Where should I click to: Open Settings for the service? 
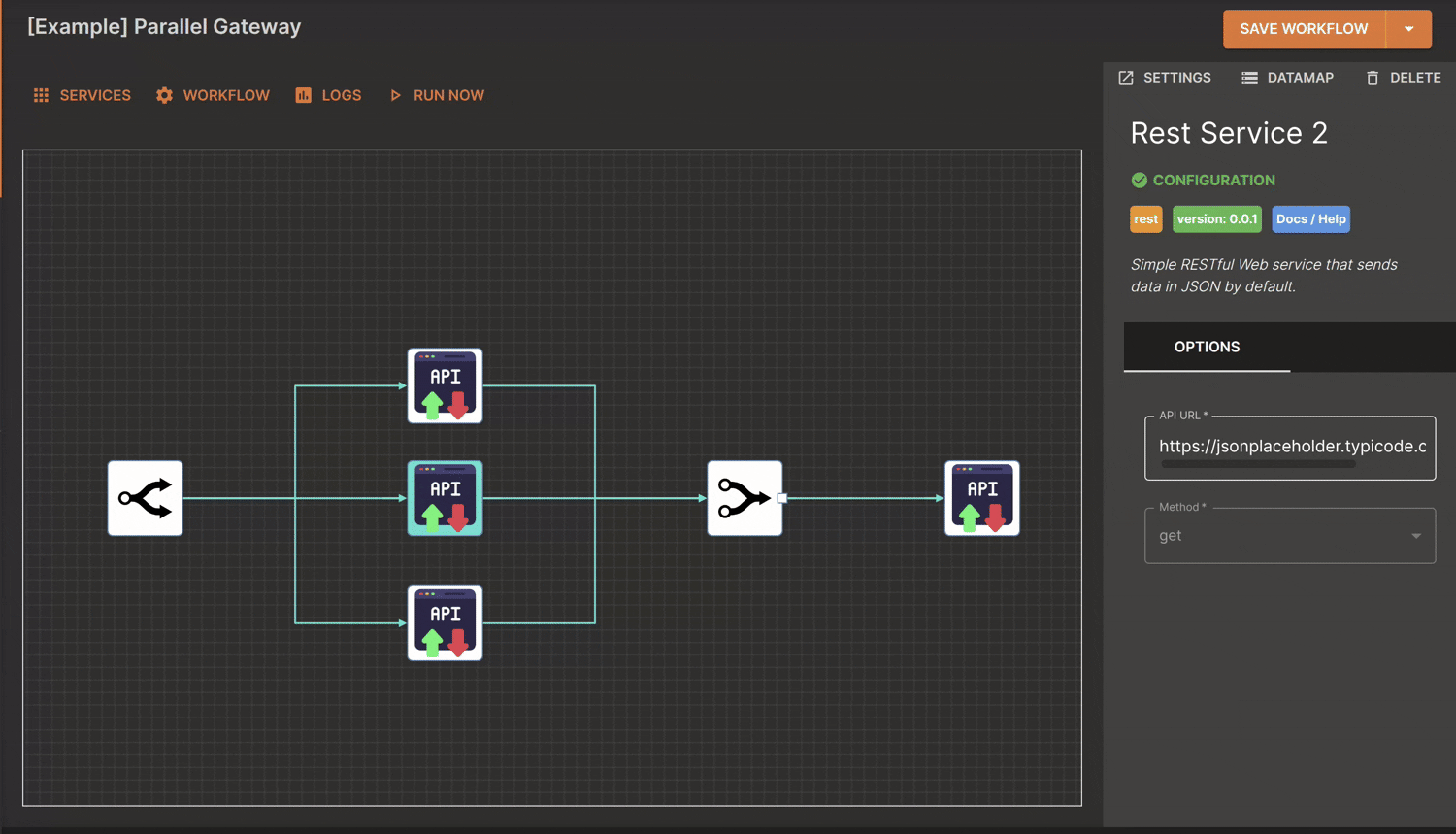pos(1165,78)
